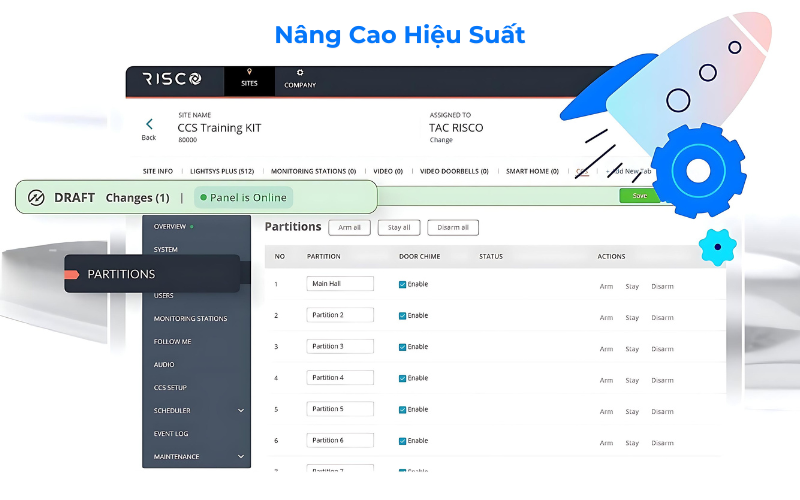Switch to the Smart Home (0) tab
The width and height of the screenshot is (800, 500).
[532, 171]
